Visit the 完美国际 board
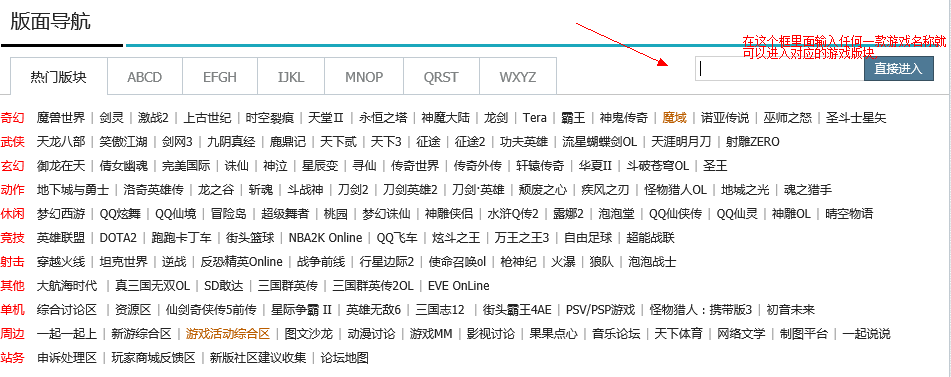 (x=186, y=165)
